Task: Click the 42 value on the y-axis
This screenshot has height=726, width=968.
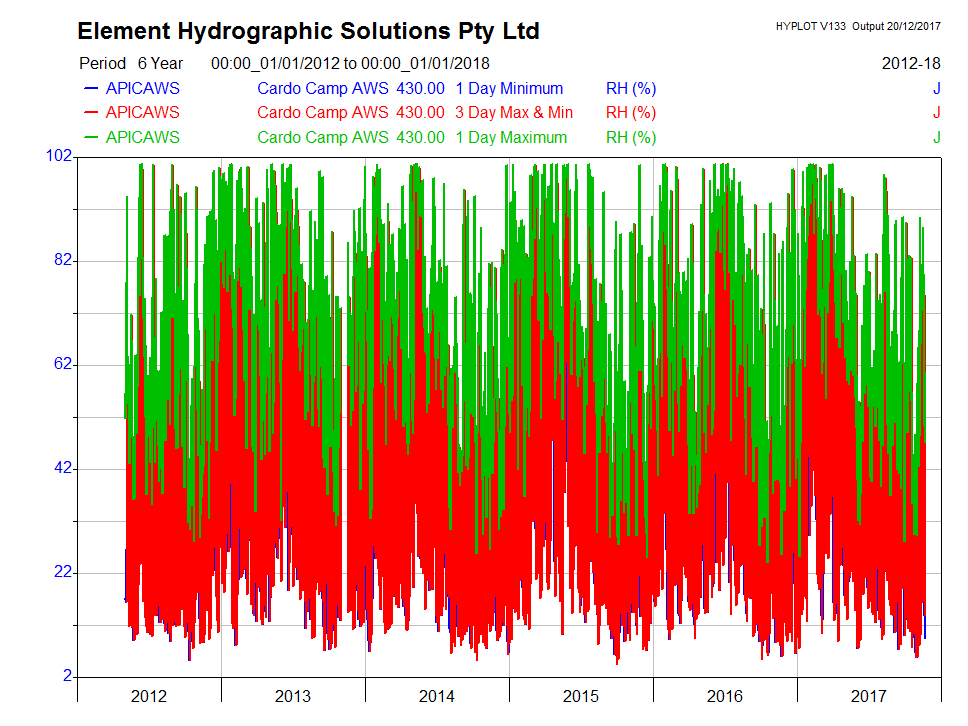Action: click(x=63, y=469)
